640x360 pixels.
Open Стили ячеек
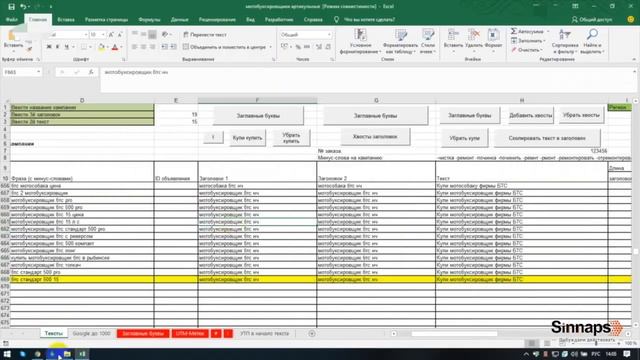[x=428, y=42]
